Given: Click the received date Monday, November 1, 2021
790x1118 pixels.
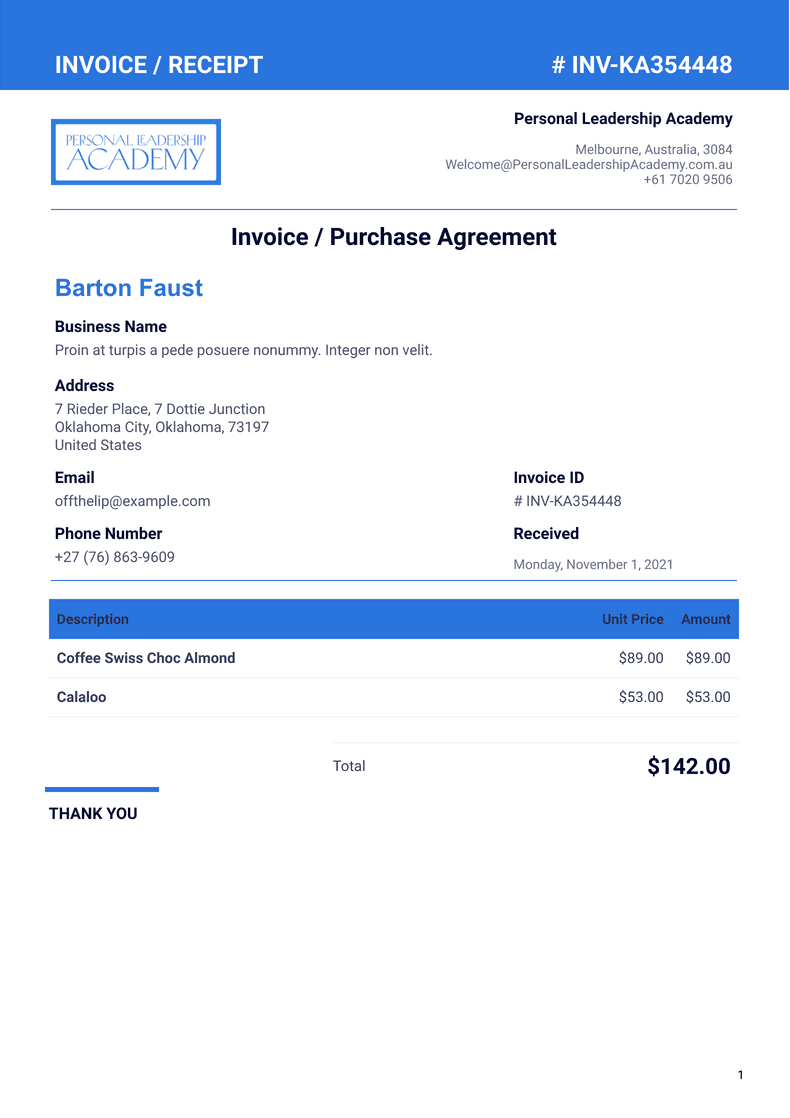Looking at the screenshot, I should click(x=593, y=564).
